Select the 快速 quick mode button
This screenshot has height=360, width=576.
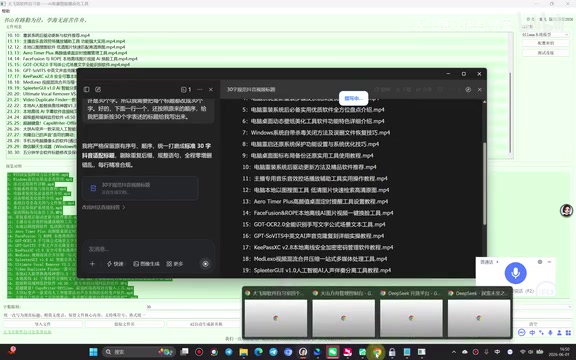[115, 264]
